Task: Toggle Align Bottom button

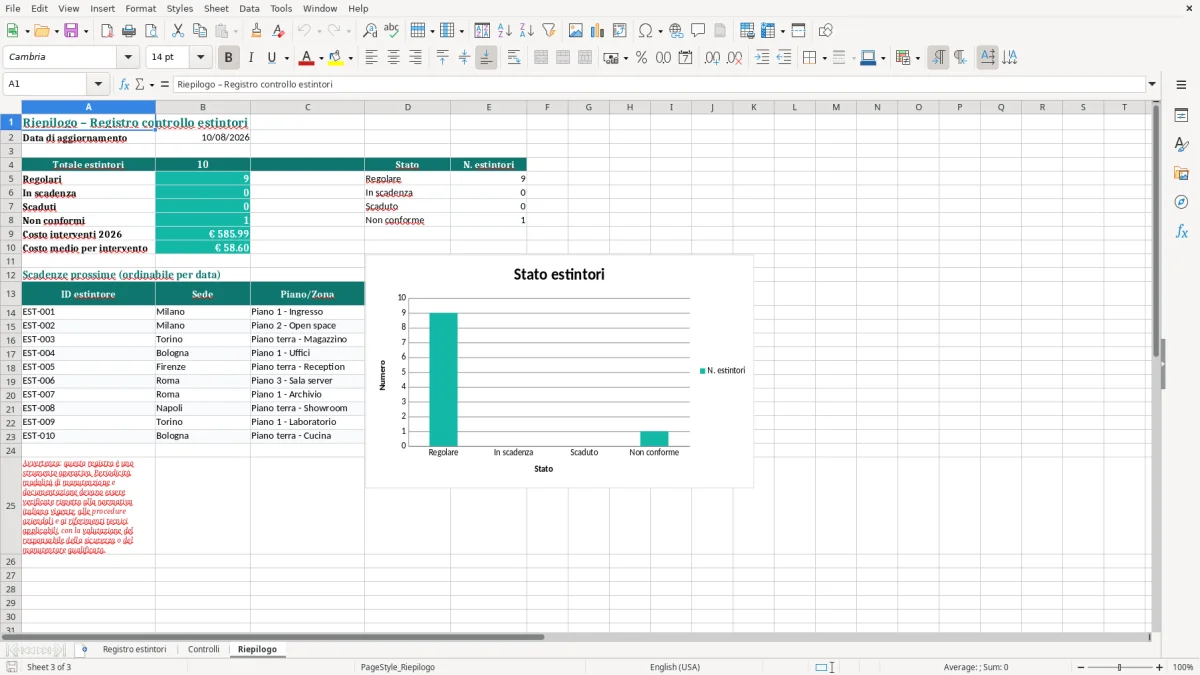Action: click(x=486, y=58)
